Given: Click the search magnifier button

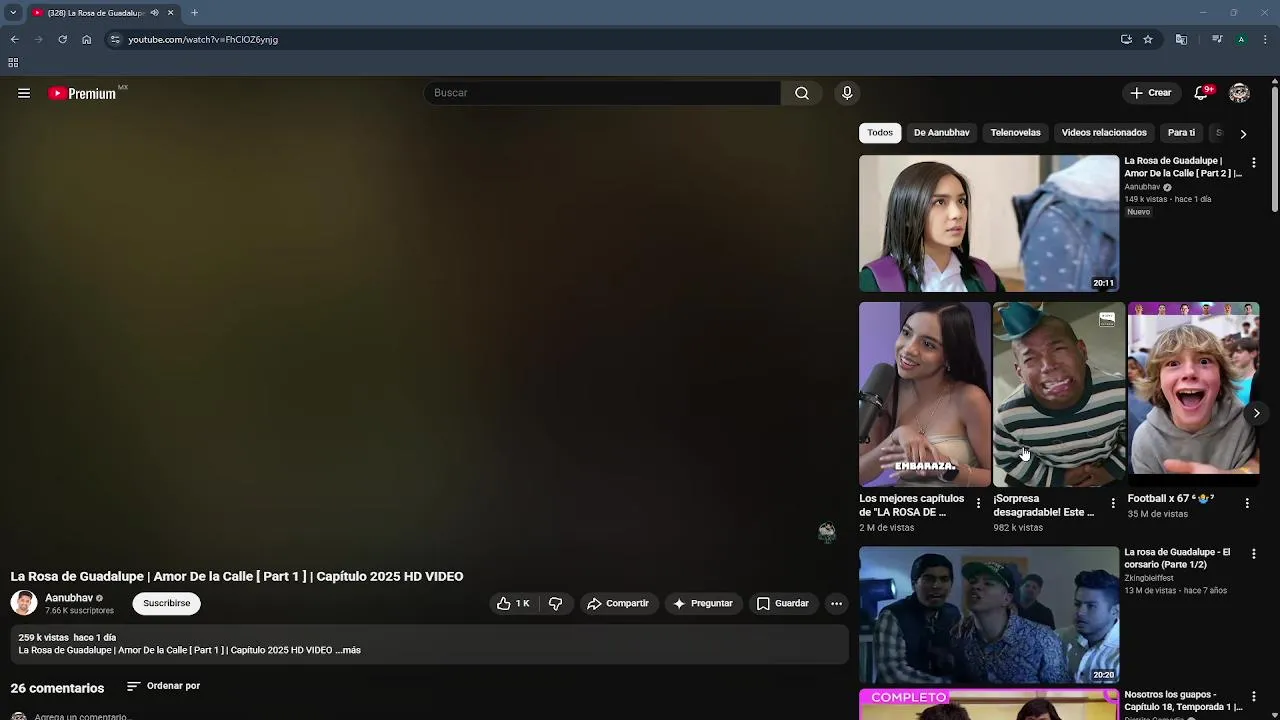Looking at the screenshot, I should [x=802, y=93].
